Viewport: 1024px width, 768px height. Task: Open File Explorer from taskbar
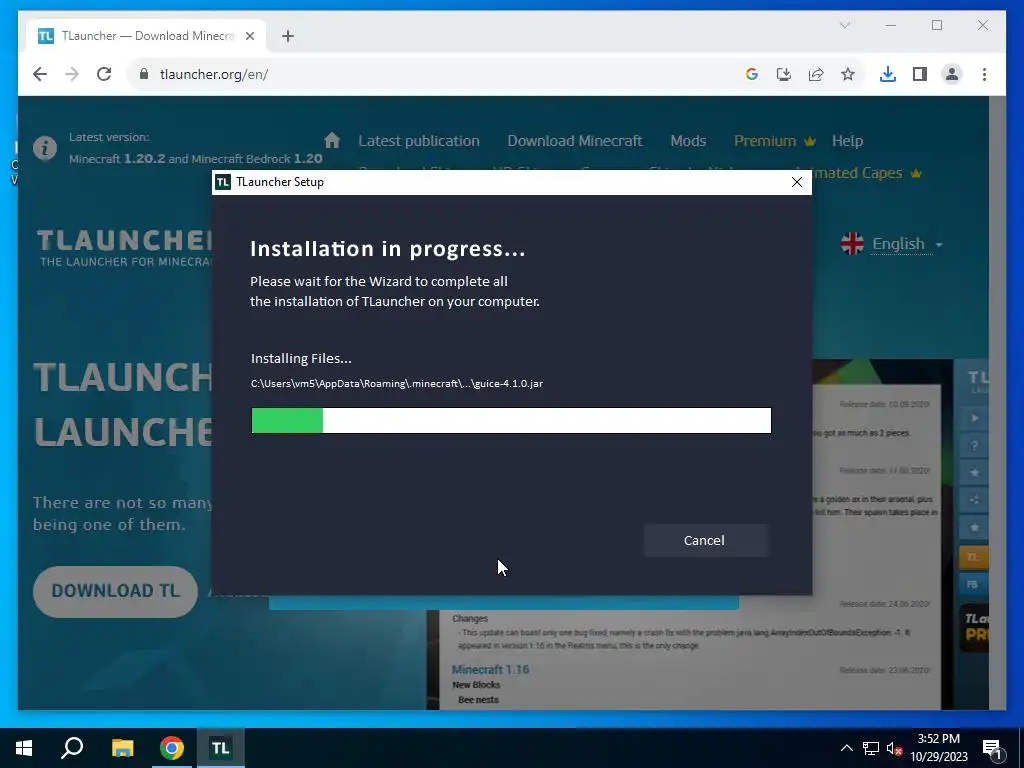click(x=122, y=748)
